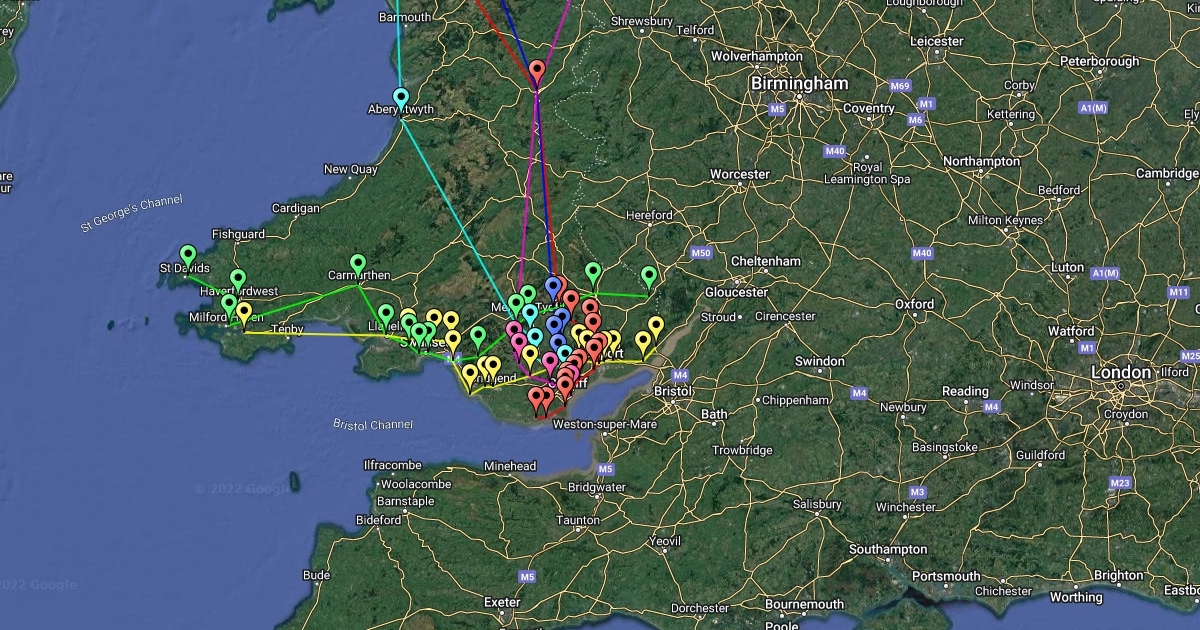Click the Gloucester place label

736,292
